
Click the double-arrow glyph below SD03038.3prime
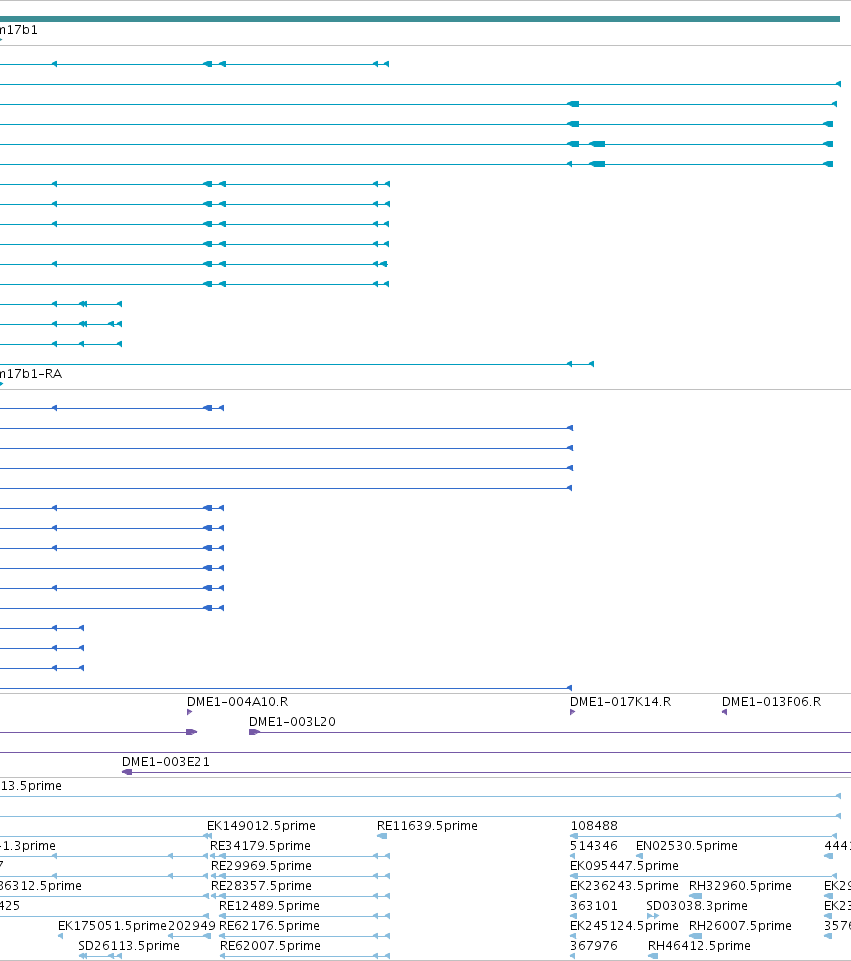652,916
